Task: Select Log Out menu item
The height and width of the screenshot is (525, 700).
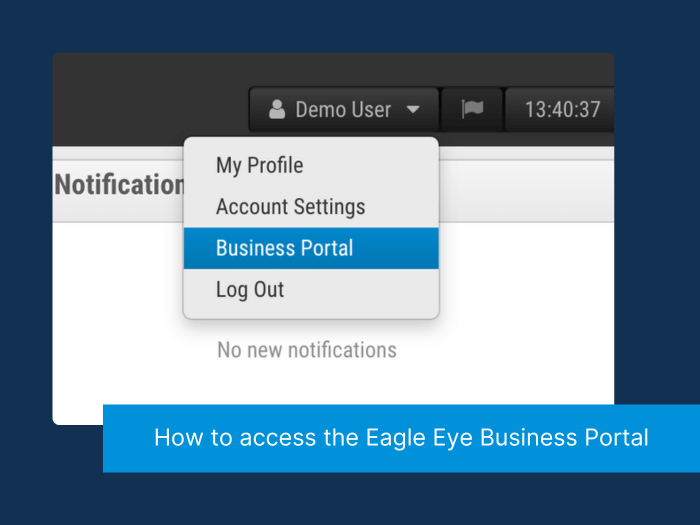Action: (x=311, y=290)
